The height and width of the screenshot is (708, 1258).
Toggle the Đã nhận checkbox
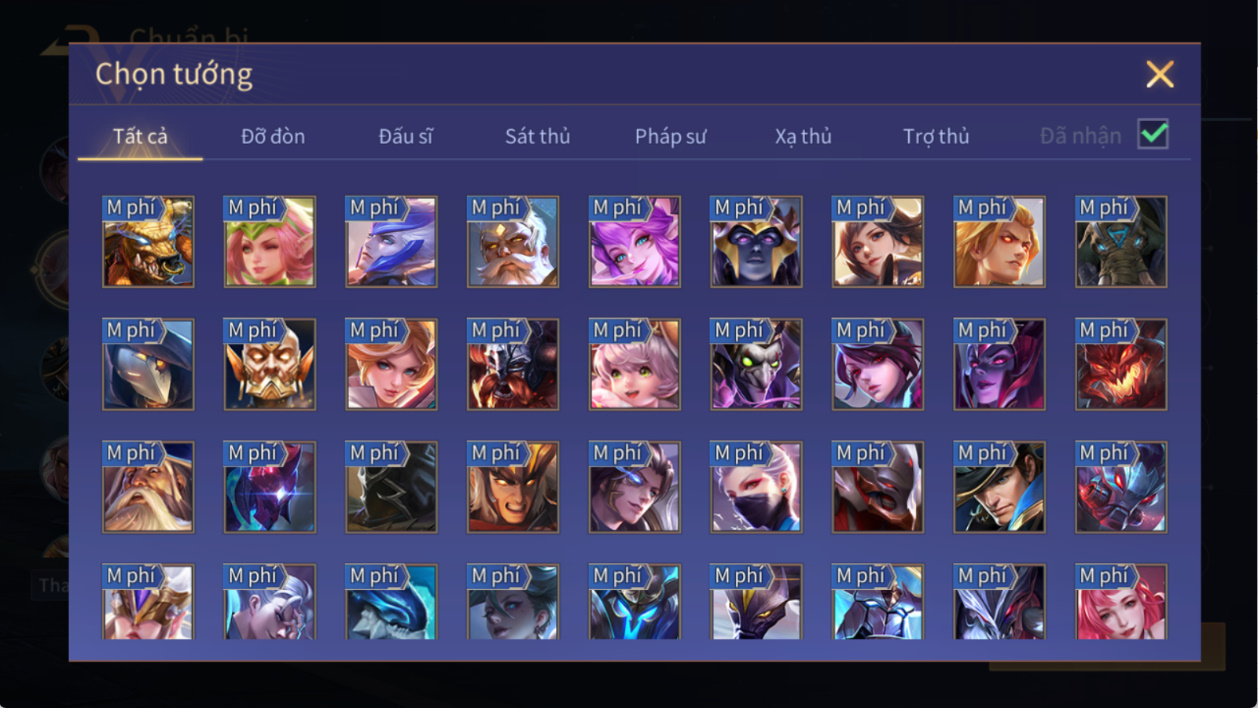pyautogui.click(x=1153, y=134)
